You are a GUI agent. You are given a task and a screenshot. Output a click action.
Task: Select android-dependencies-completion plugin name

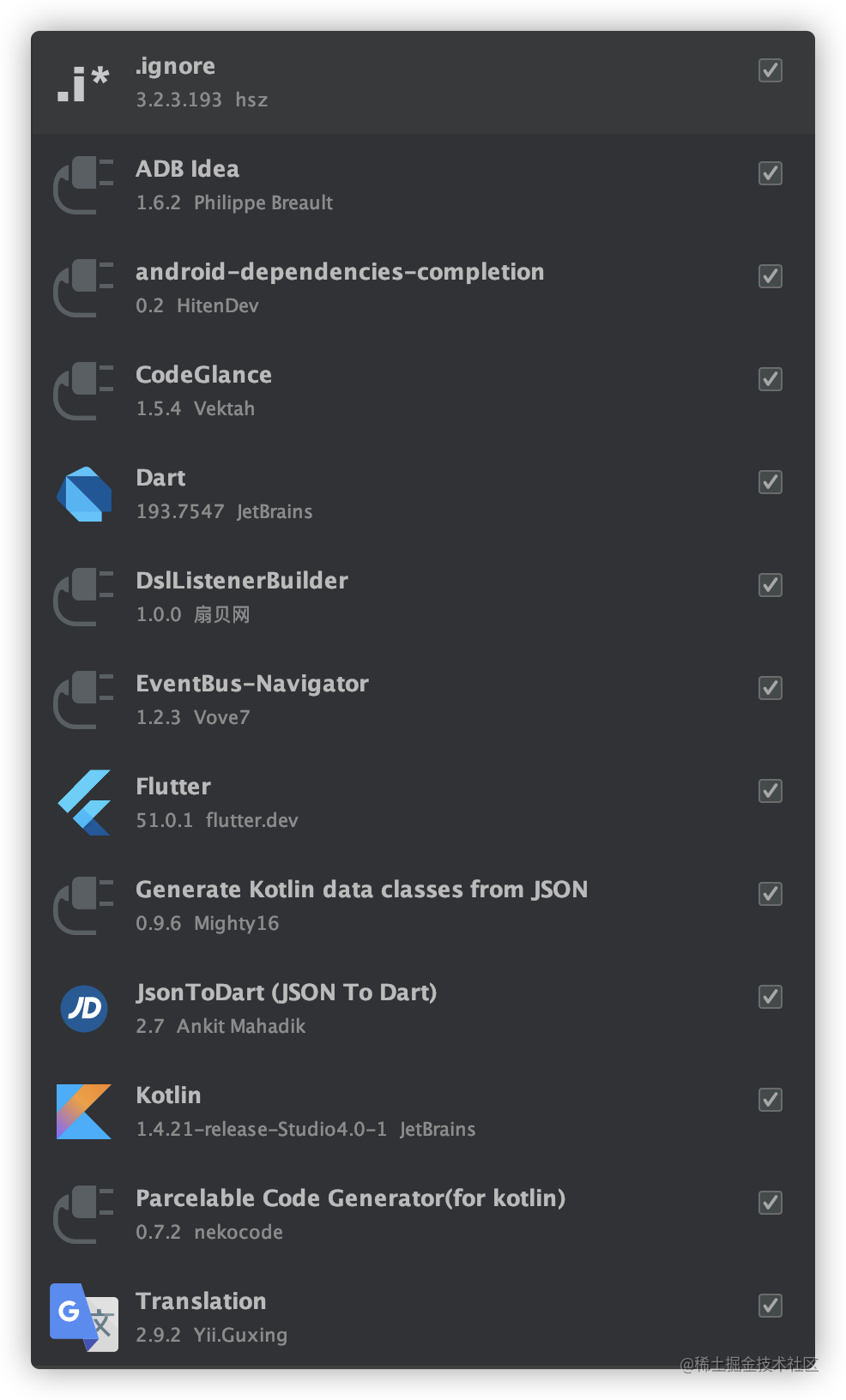coord(340,273)
